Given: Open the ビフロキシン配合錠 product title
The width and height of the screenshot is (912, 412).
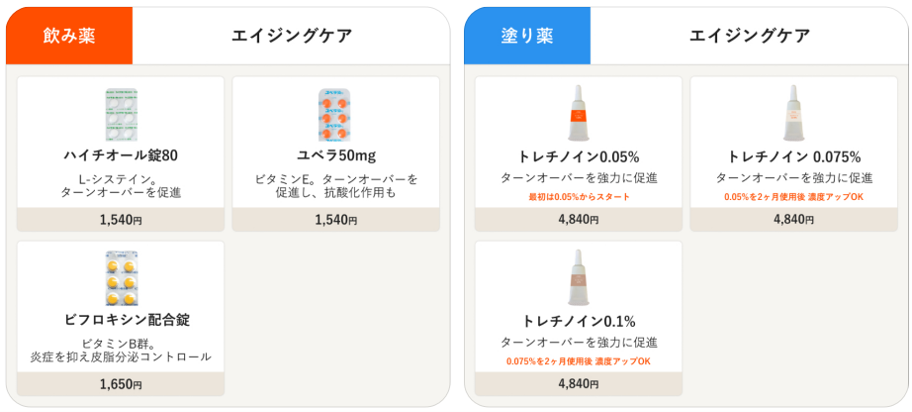Looking at the screenshot, I should coord(120,321).
